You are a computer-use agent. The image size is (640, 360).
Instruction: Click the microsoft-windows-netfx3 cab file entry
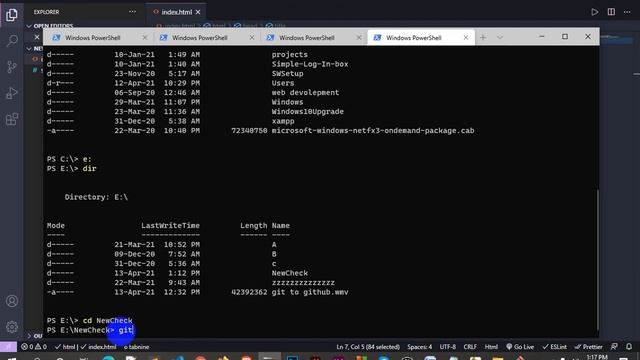tap(373, 131)
